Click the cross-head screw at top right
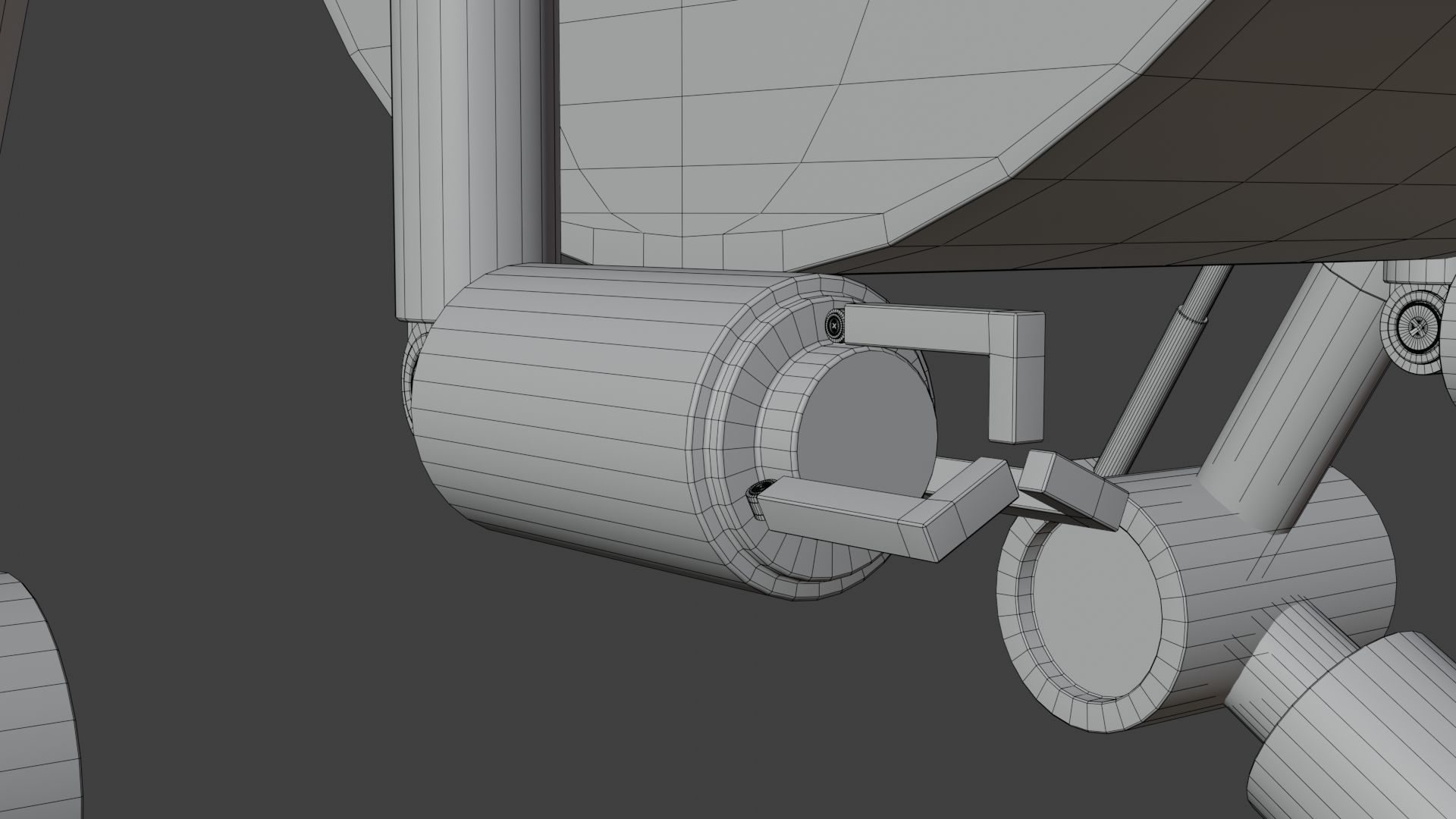Screen dimensions: 1456x819 pyautogui.click(x=1417, y=328)
